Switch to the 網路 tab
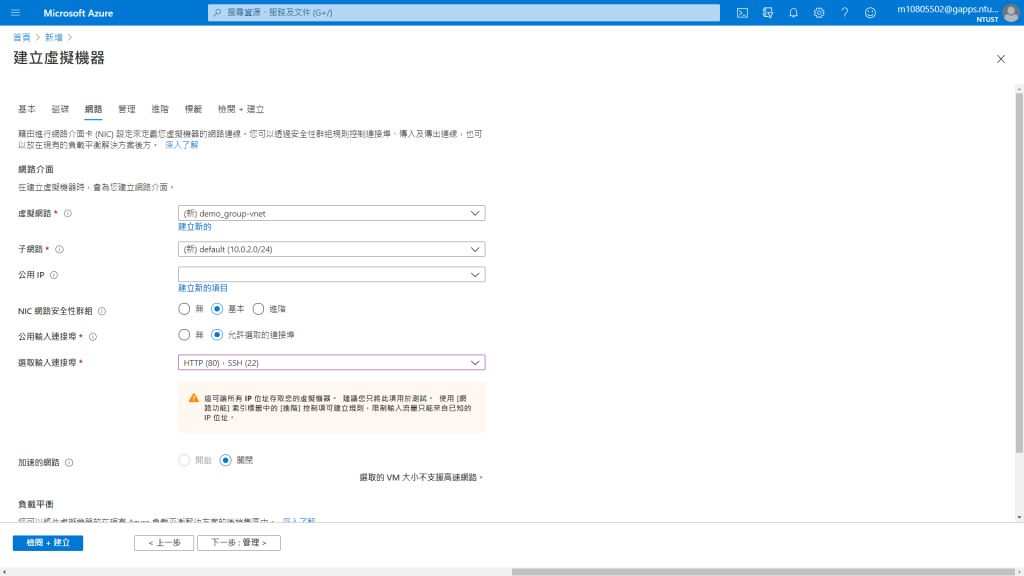 pyautogui.click(x=93, y=109)
